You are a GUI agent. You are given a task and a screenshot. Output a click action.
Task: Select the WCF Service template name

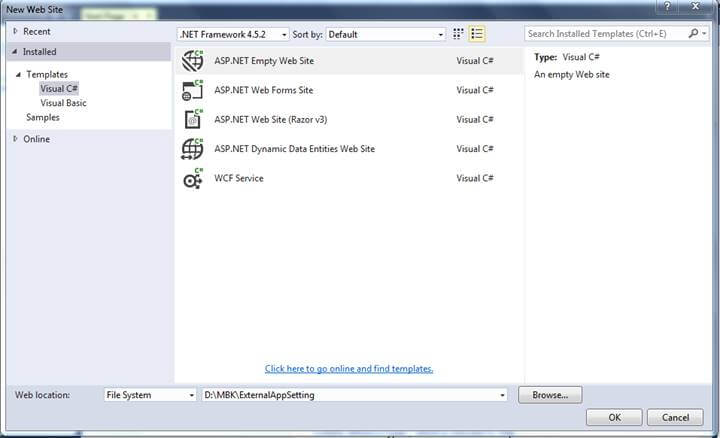click(239, 178)
